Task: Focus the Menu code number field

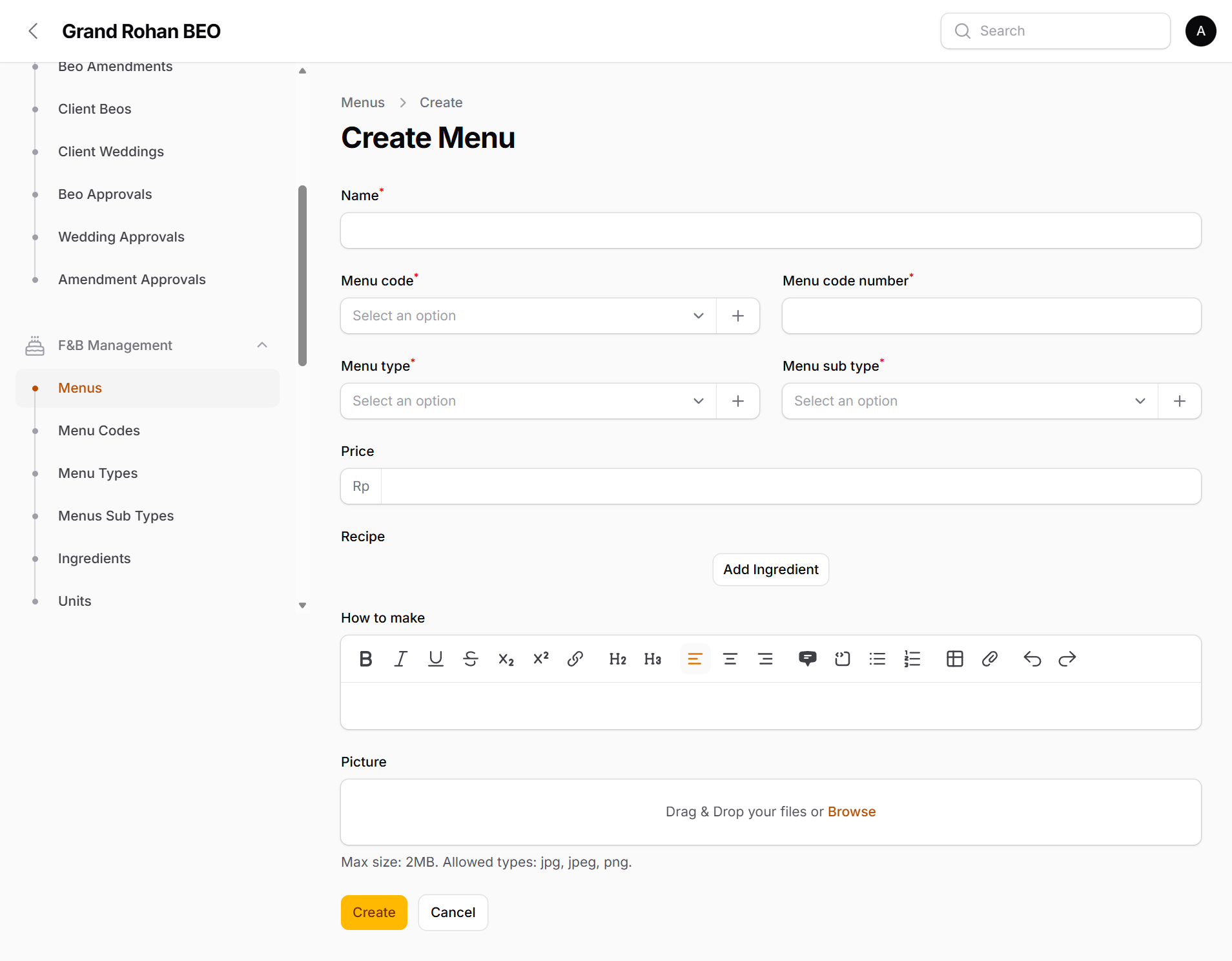Action: (x=992, y=316)
